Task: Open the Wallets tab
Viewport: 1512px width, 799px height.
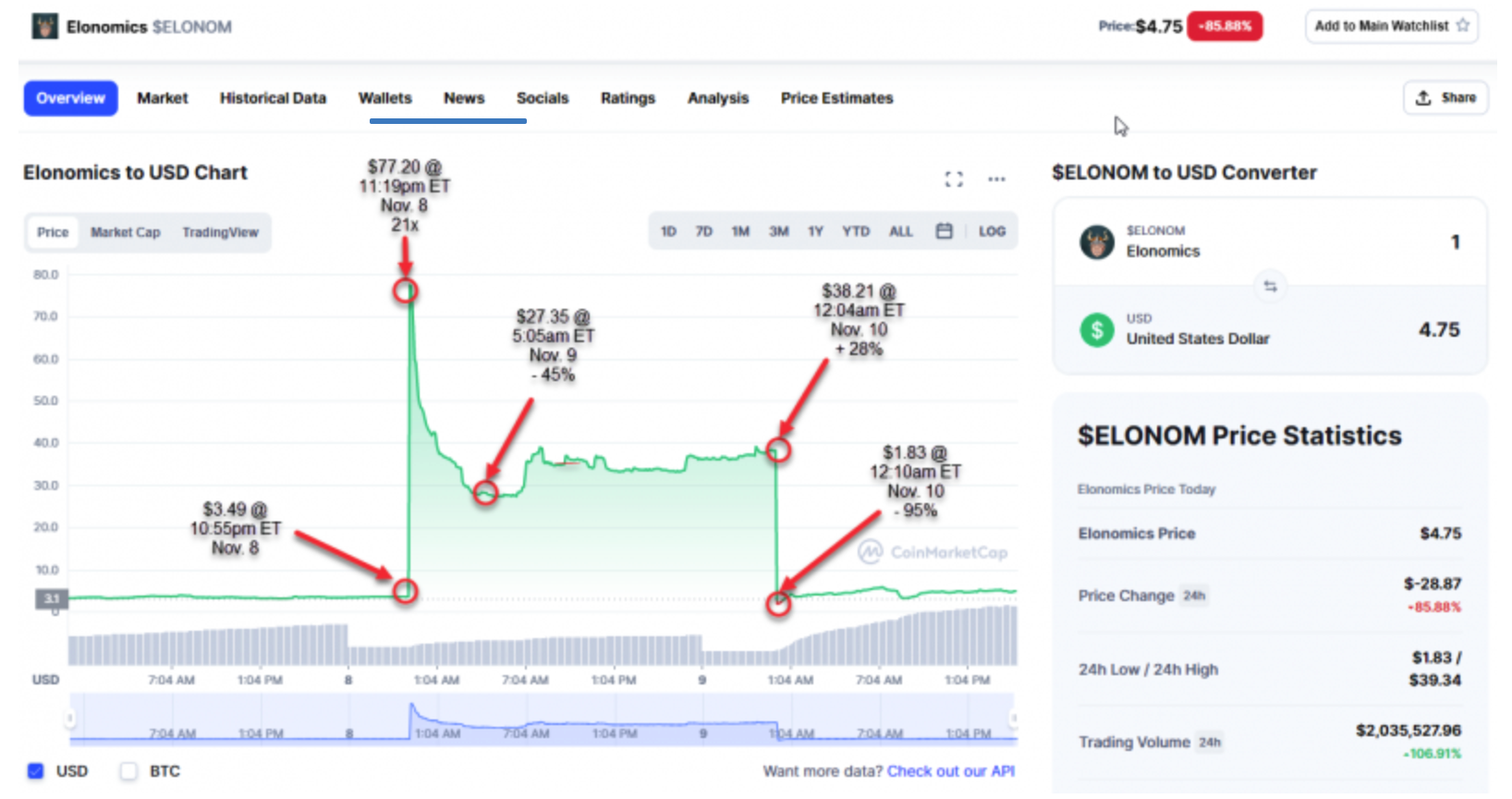Action: click(x=385, y=98)
